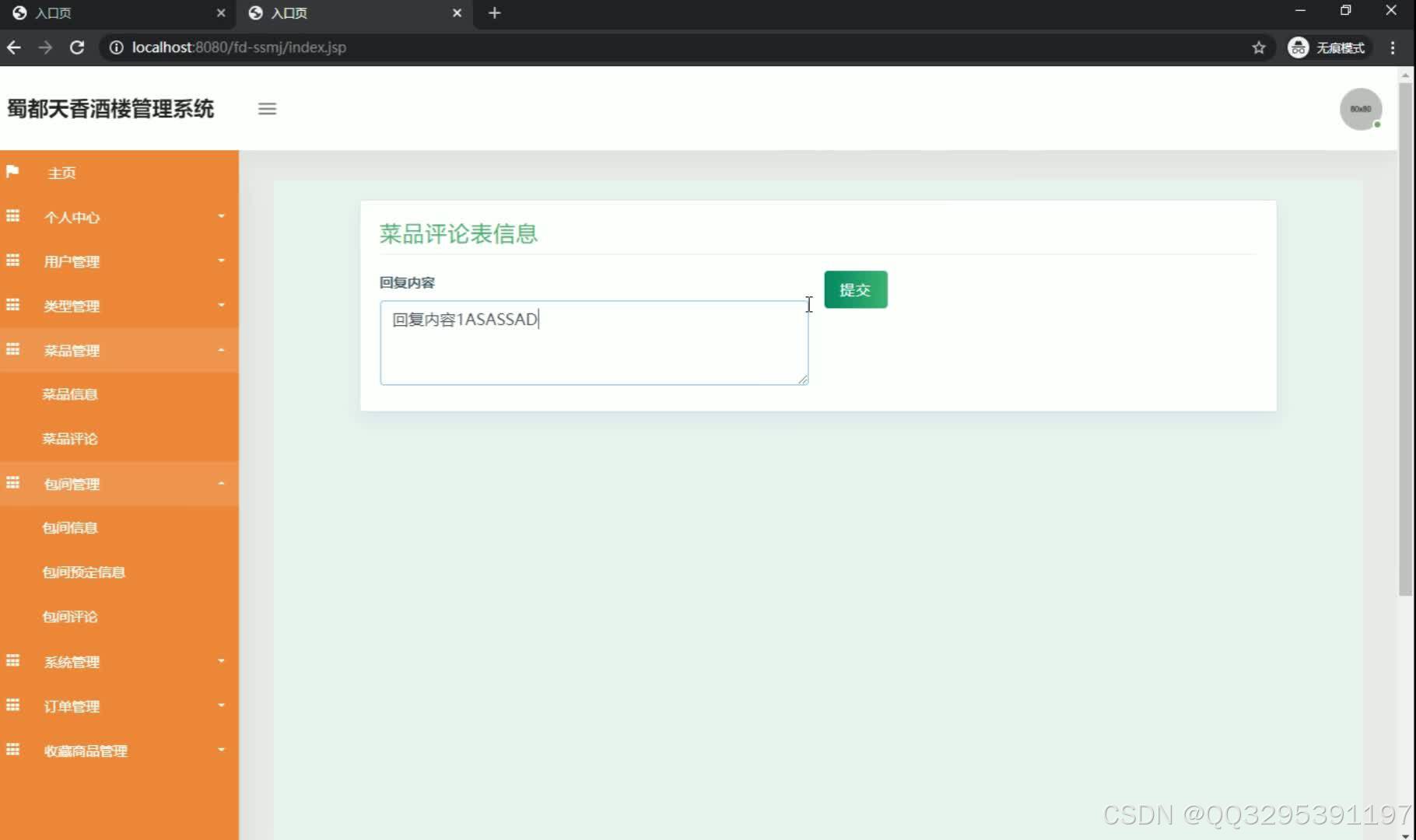Restore down the browser window
Image resolution: width=1416 pixels, height=840 pixels.
(1346, 10)
